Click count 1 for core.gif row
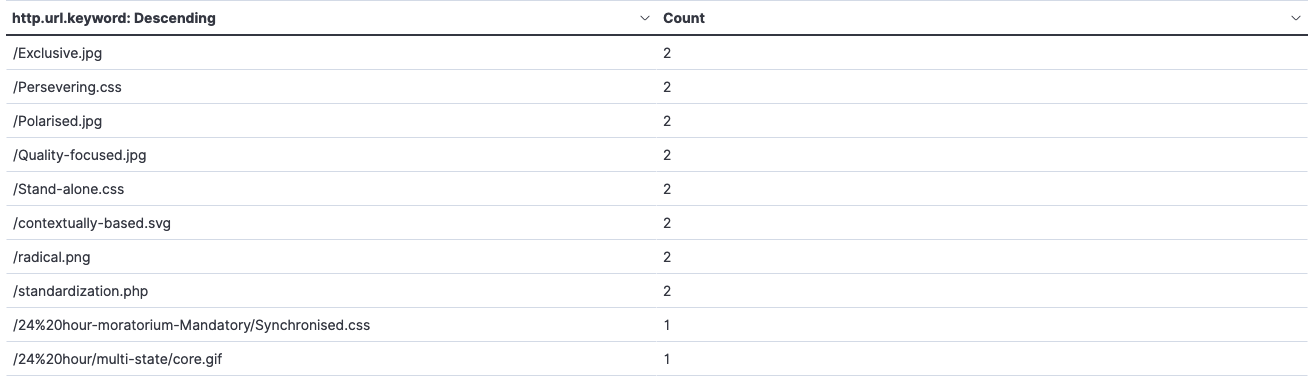 click(x=667, y=359)
